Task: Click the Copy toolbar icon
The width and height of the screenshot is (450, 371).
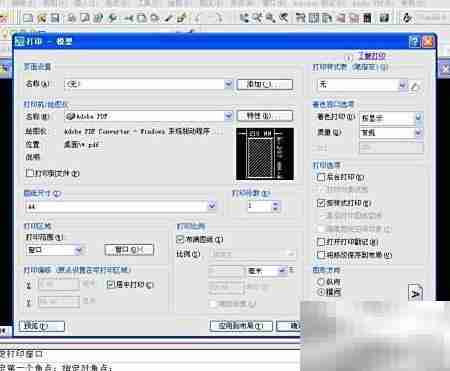Action: coord(141,18)
